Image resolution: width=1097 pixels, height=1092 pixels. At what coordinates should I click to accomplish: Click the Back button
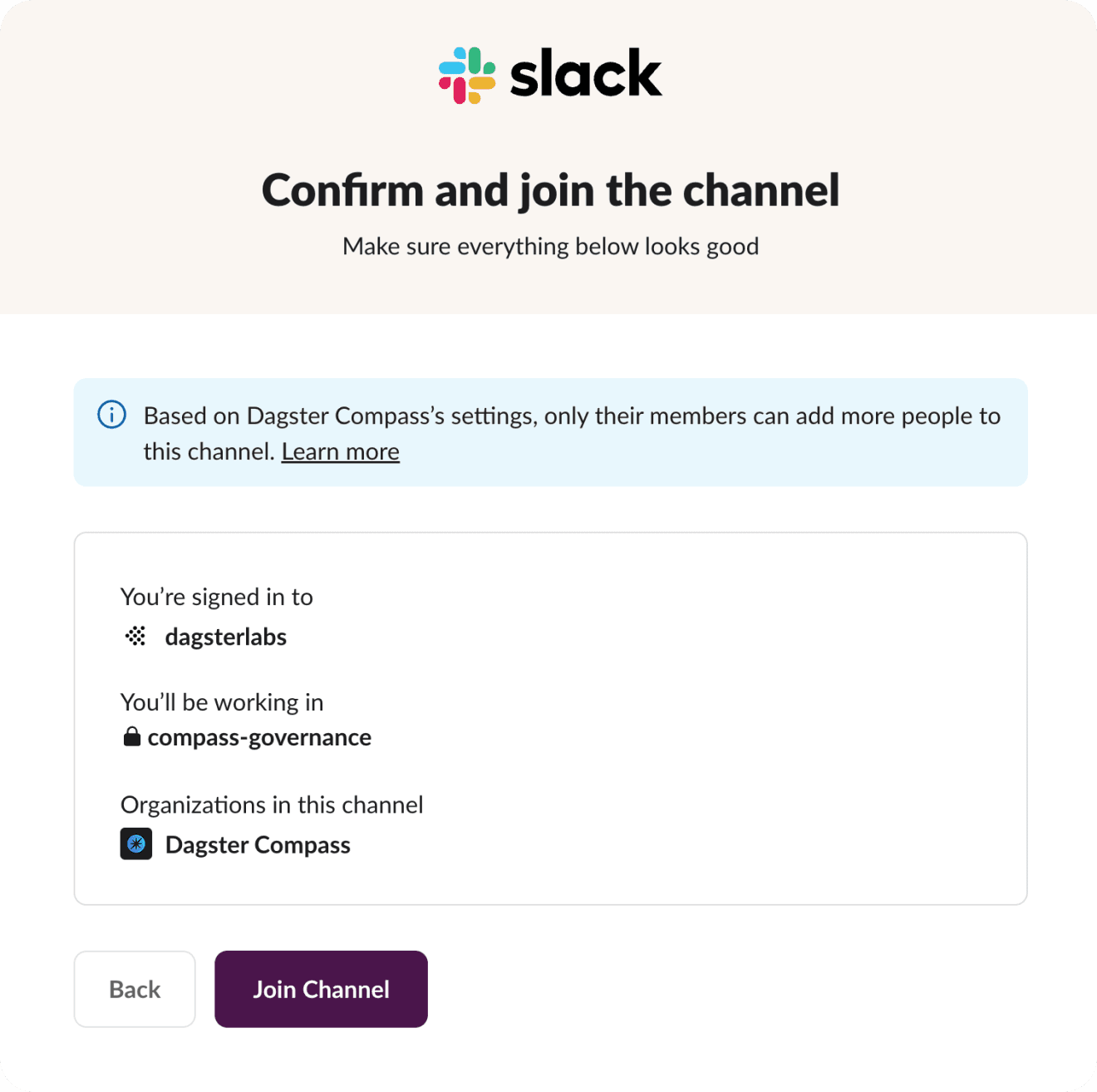[134, 989]
